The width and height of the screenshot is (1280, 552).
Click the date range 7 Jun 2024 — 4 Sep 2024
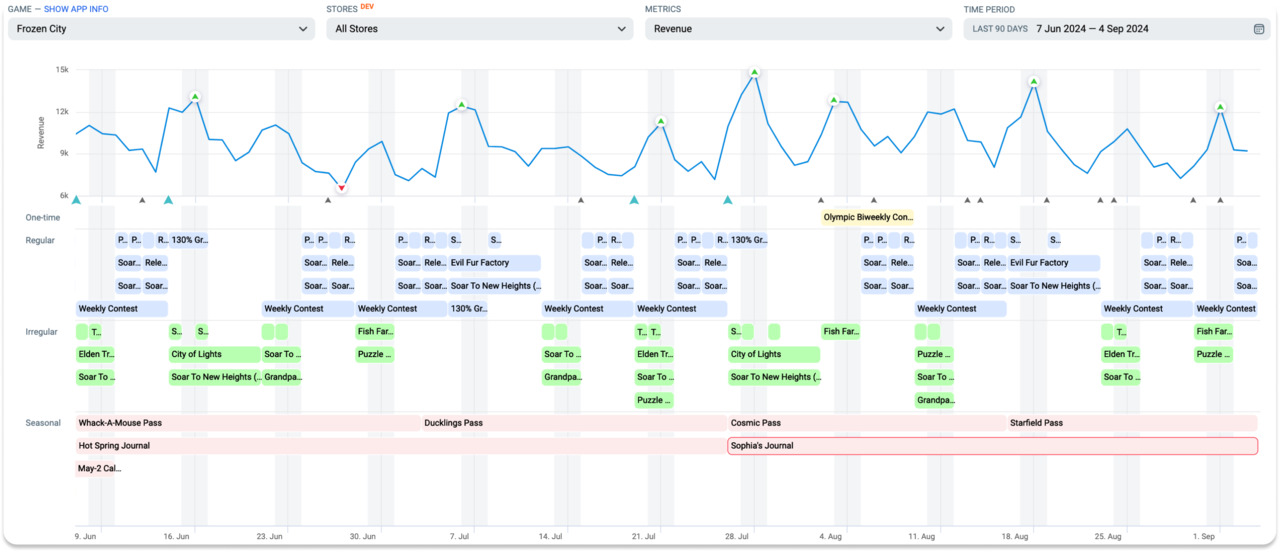tap(1092, 29)
